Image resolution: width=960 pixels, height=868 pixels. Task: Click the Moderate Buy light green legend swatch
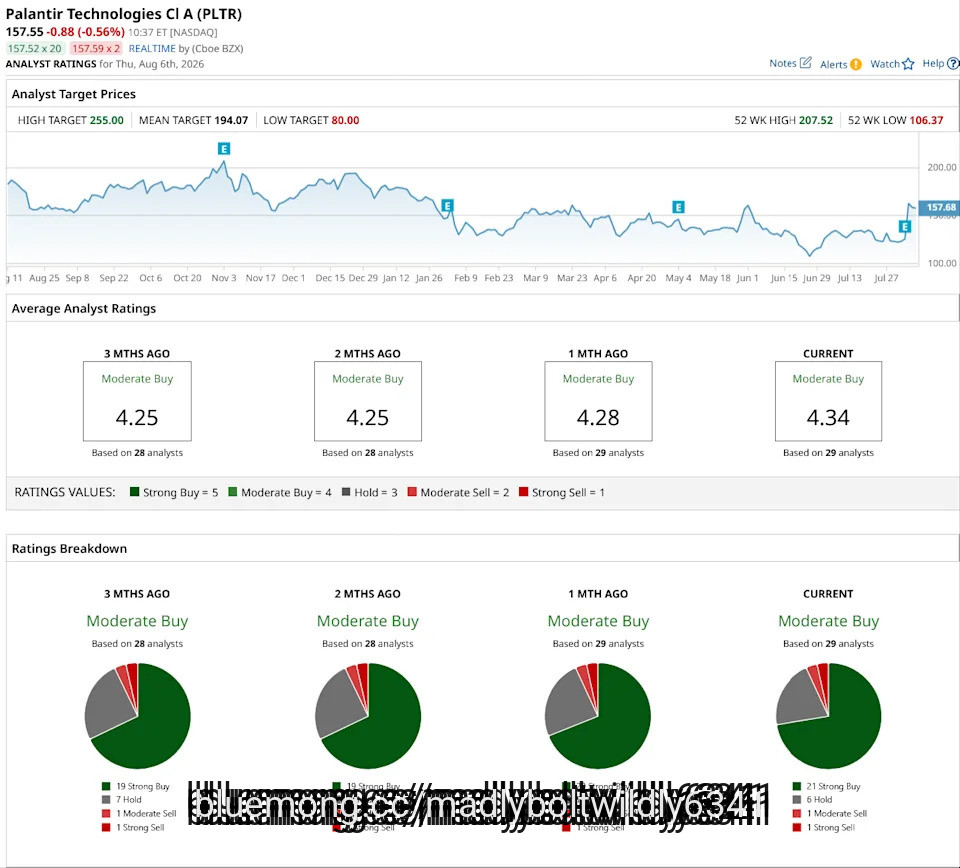click(233, 492)
